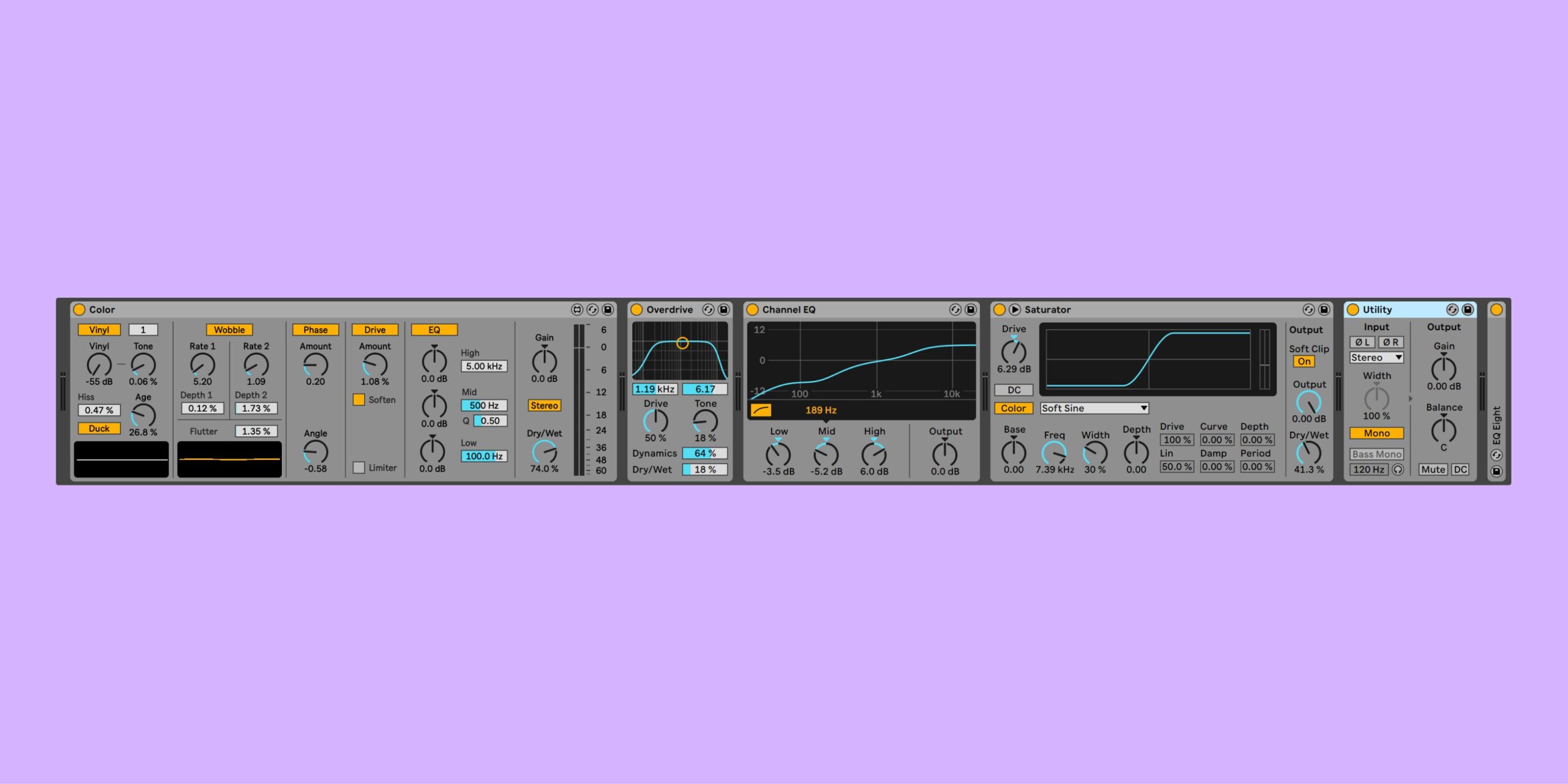This screenshot has width=1568, height=784.
Task: Click the EQ Low 100.0 Hz frequency field
Action: click(x=484, y=456)
